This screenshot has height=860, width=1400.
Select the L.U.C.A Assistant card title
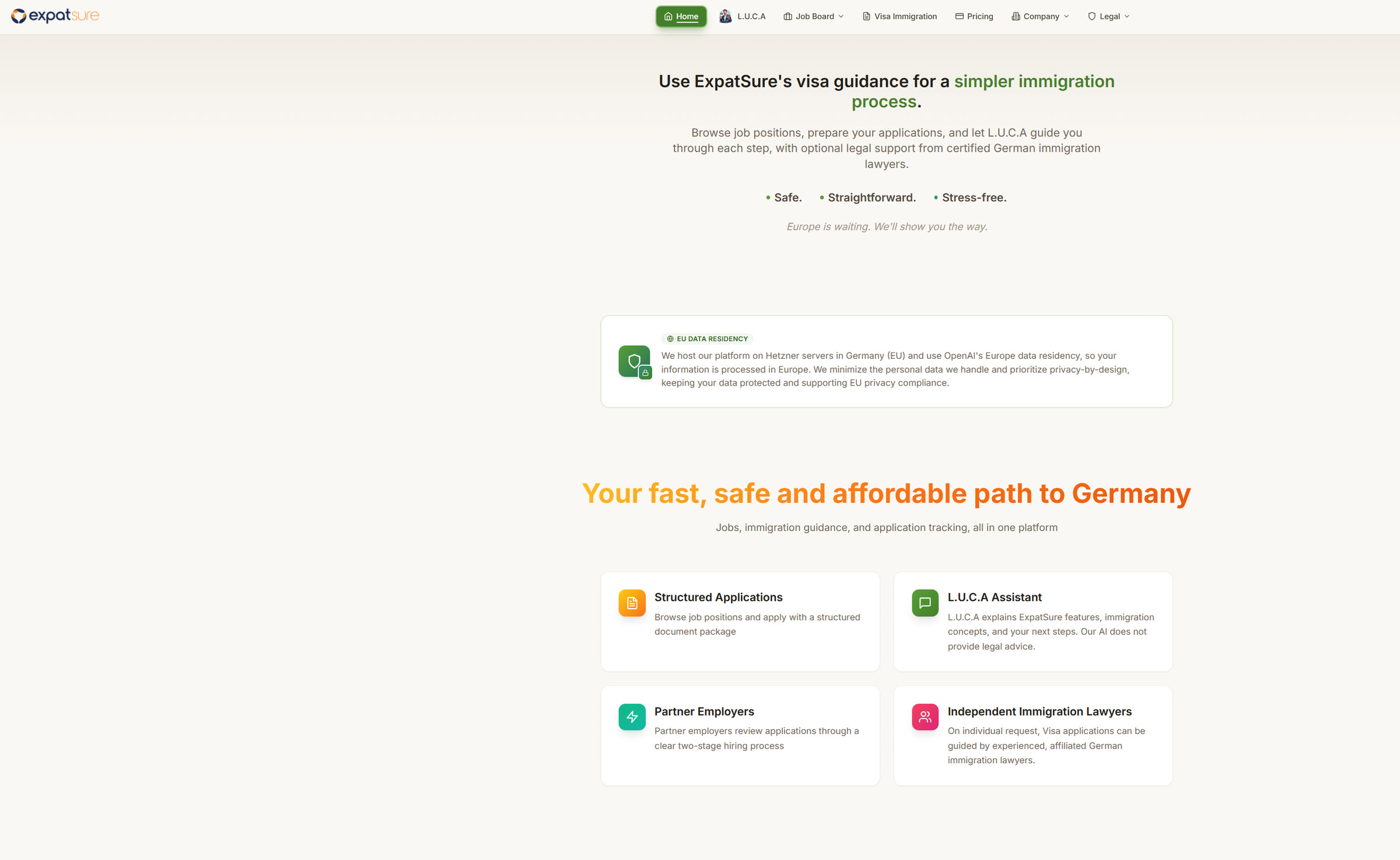[994, 597]
